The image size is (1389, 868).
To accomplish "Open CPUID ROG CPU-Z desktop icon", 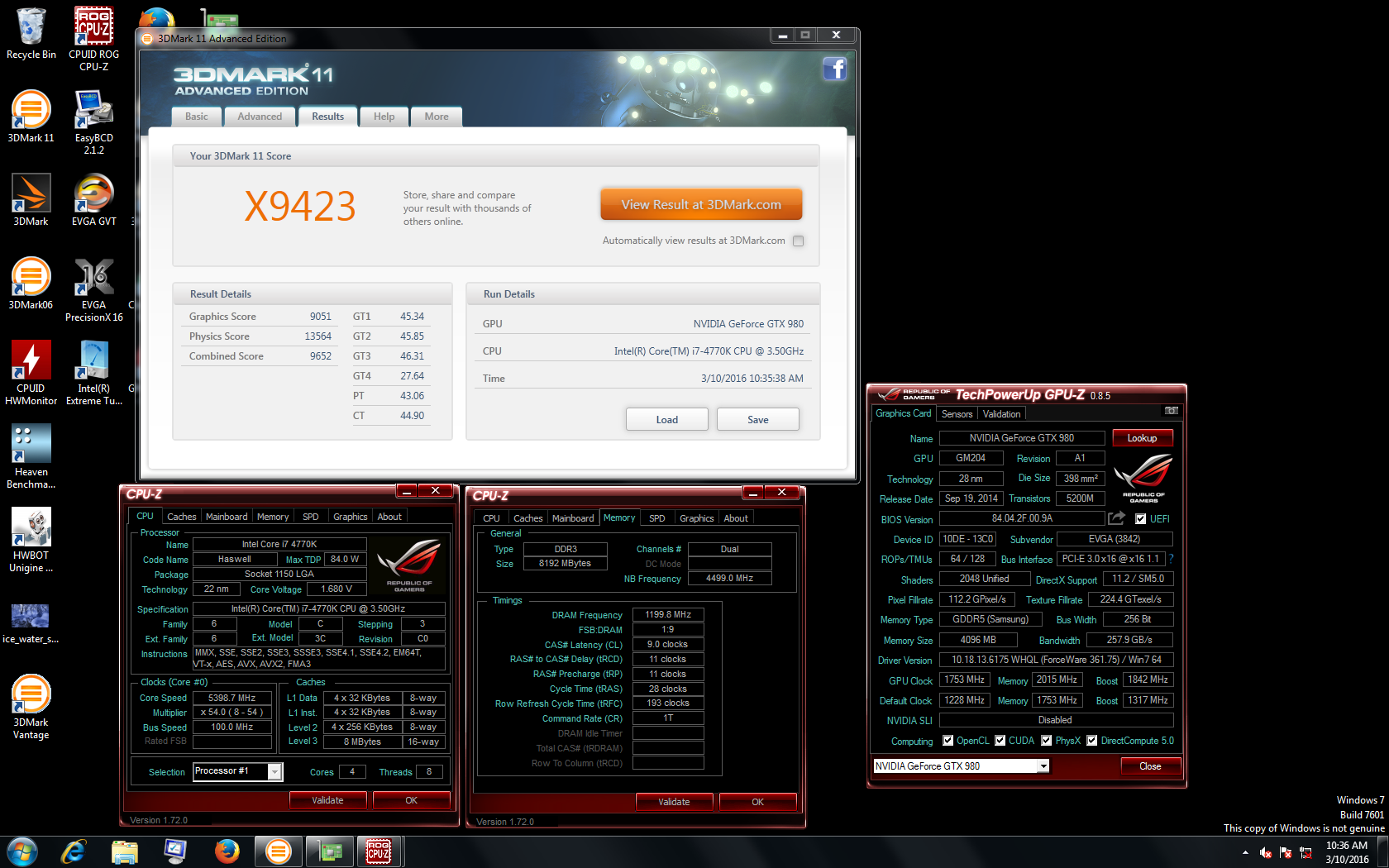I will point(93,38).
